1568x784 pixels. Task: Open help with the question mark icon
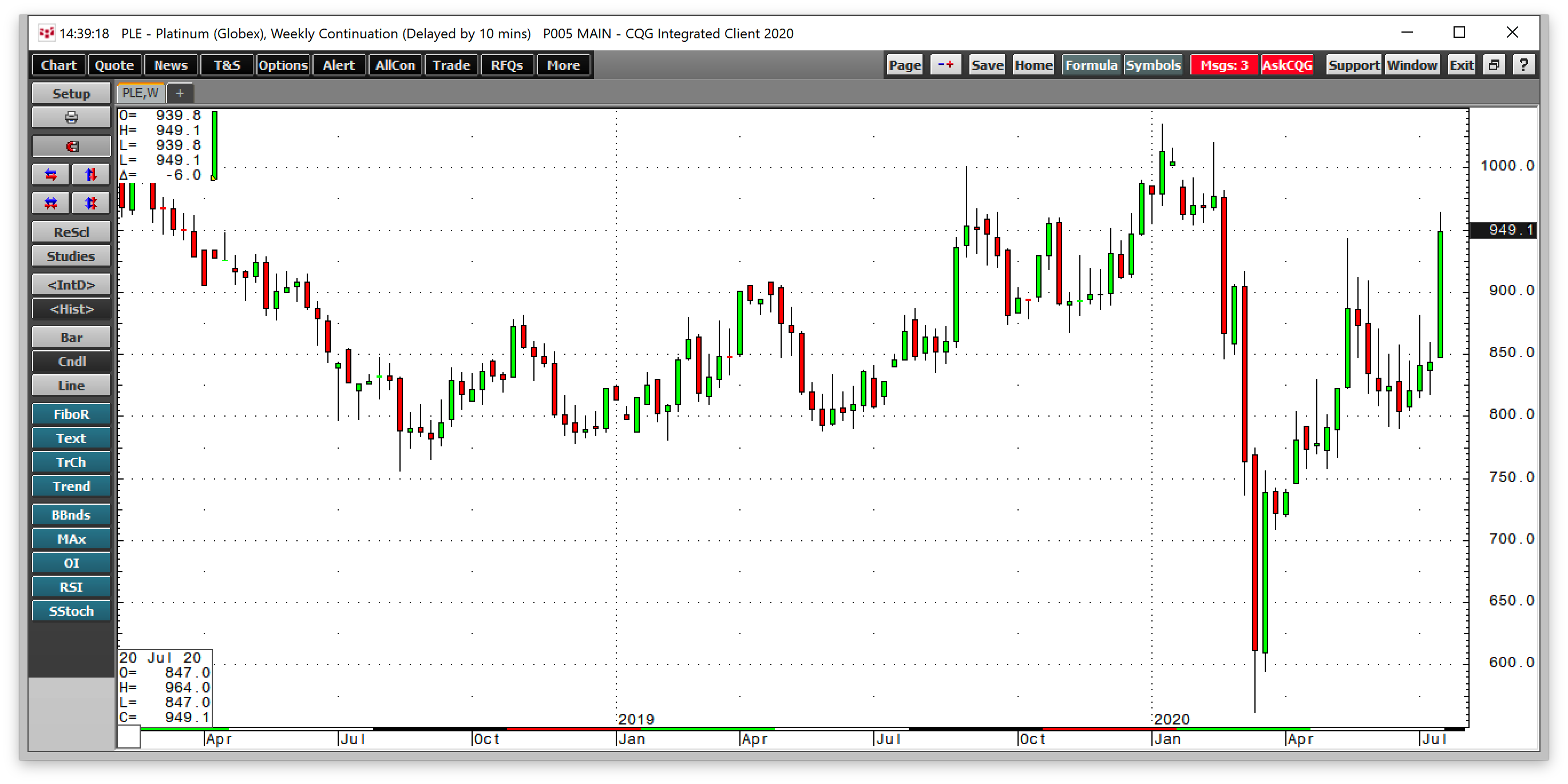1523,65
